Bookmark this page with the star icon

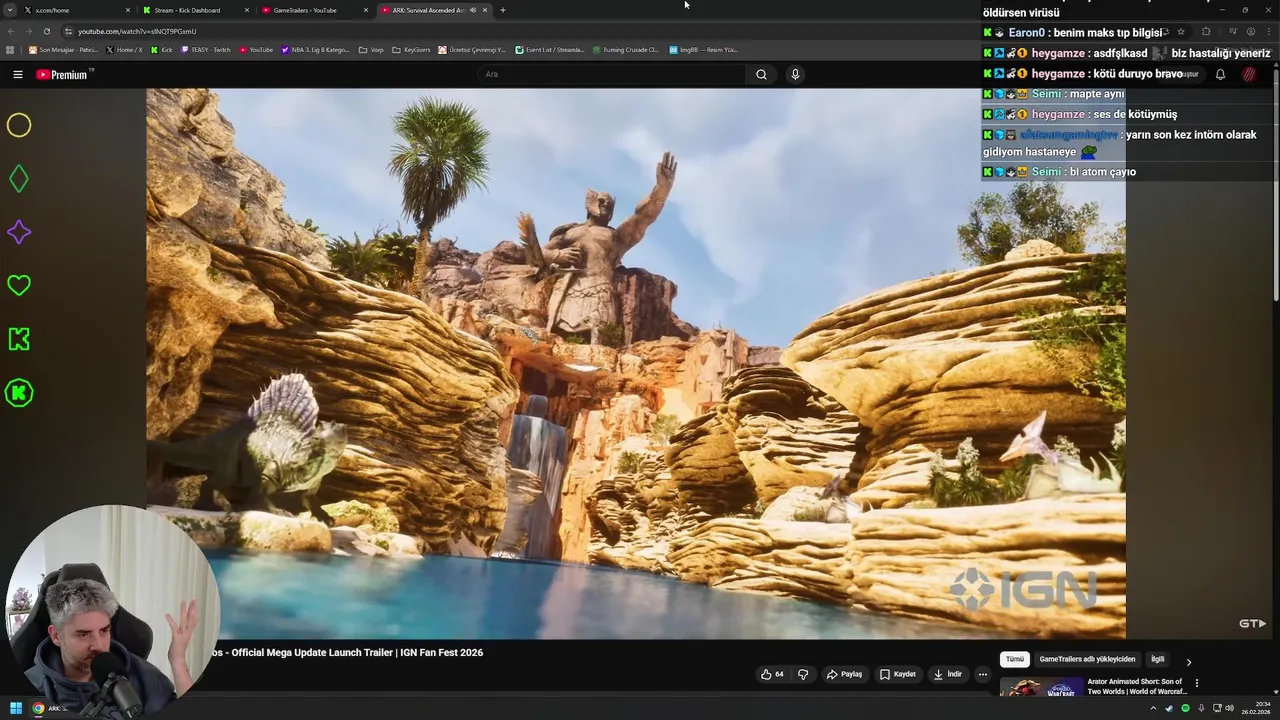pos(1181,31)
